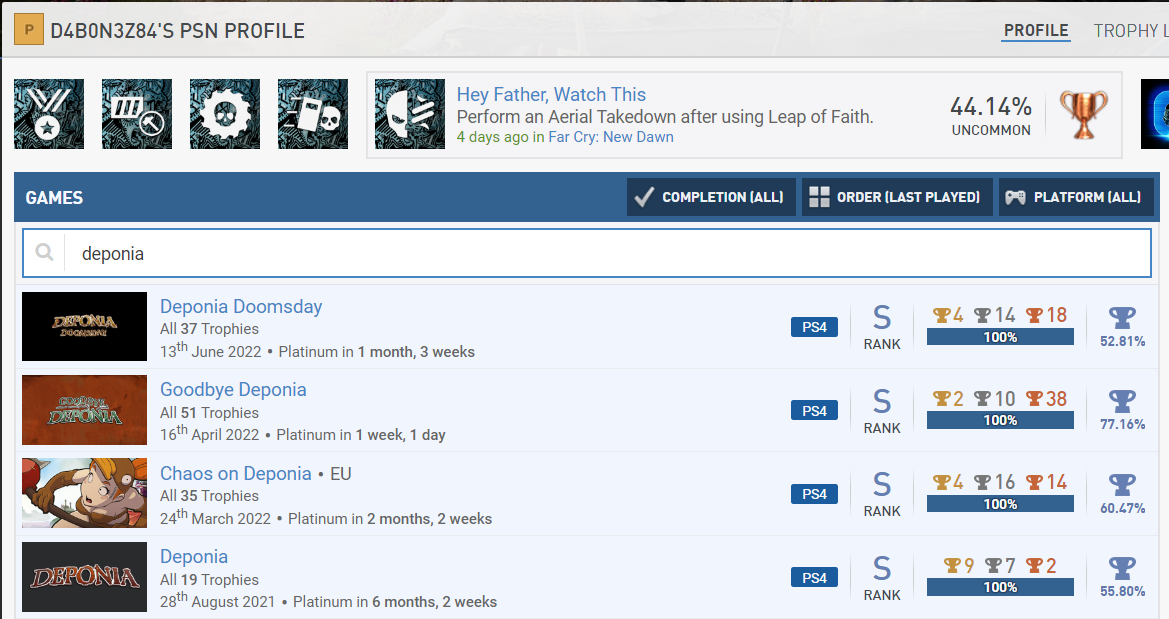The width and height of the screenshot is (1169, 619).
Task: Click the Order grid icon
Action: pos(819,197)
